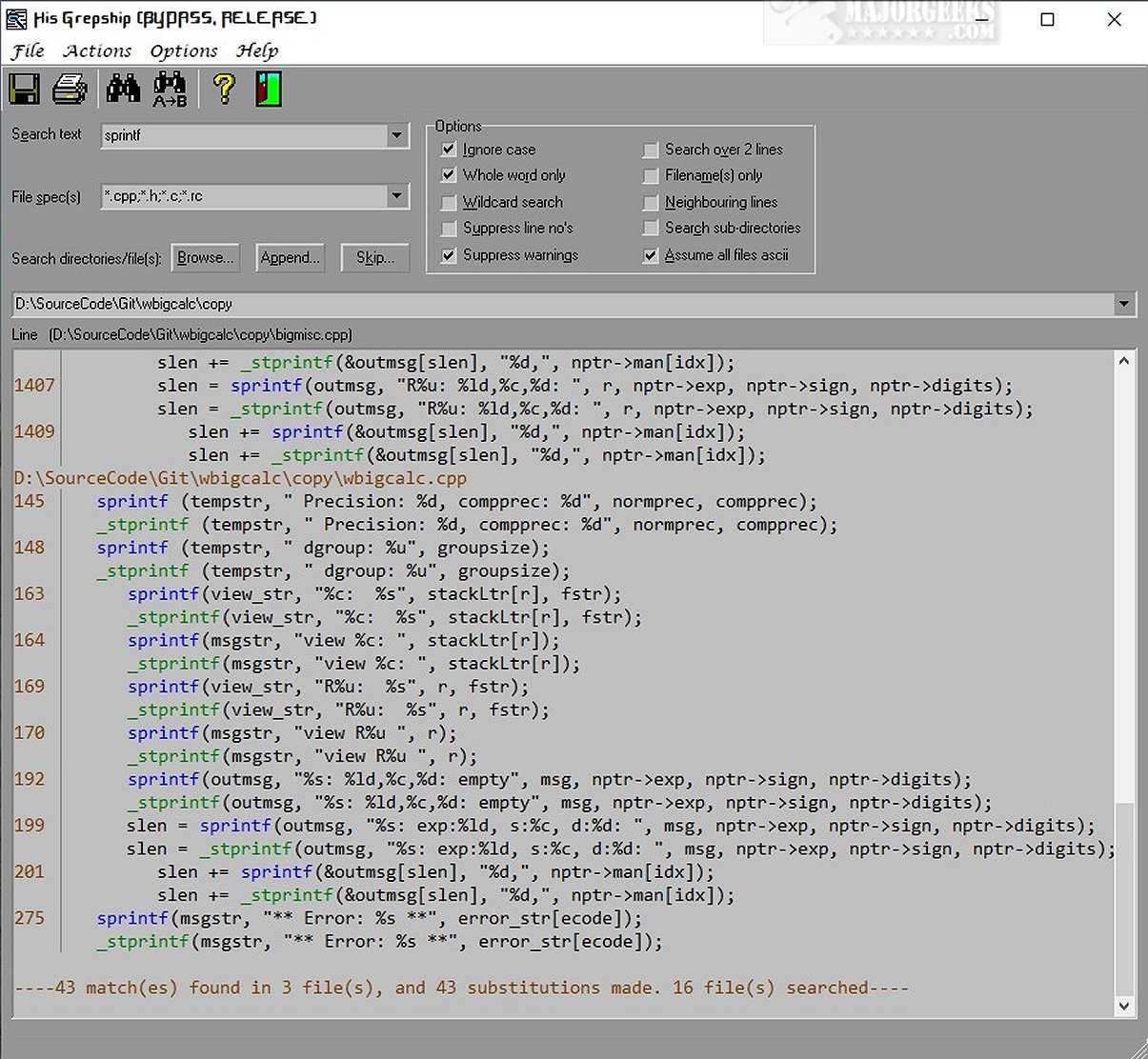Click the Grepship app icon in title bar
This screenshot has height=1059, width=1148.
16,19
